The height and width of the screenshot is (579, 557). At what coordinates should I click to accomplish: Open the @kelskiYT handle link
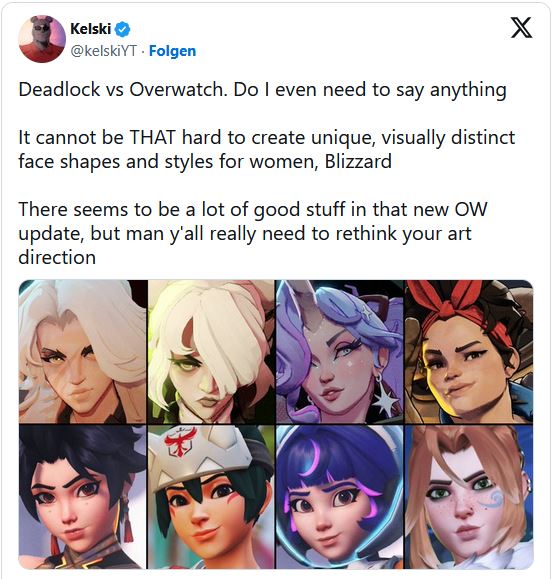tap(103, 51)
